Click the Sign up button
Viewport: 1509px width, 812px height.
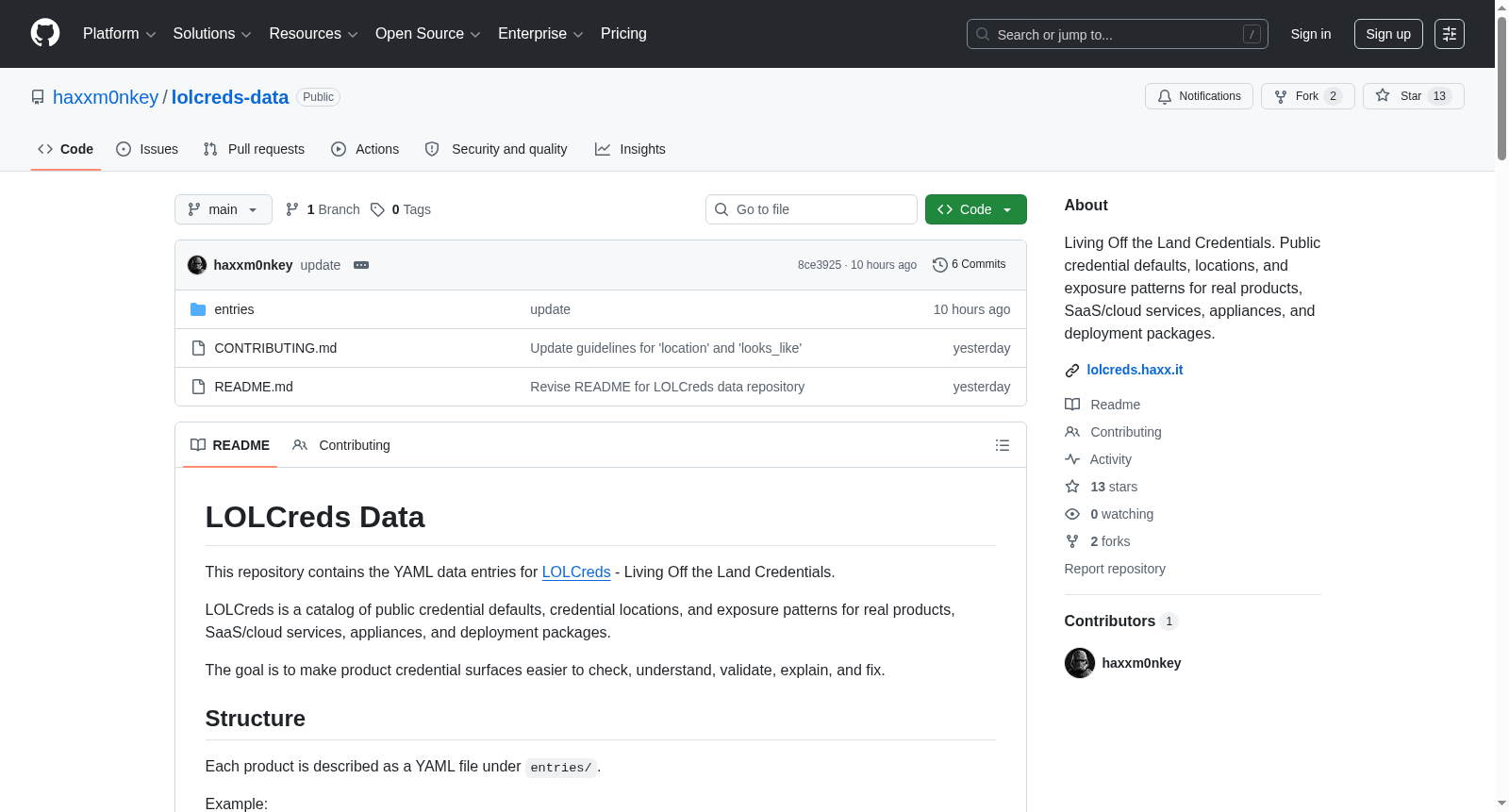tap(1388, 34)
